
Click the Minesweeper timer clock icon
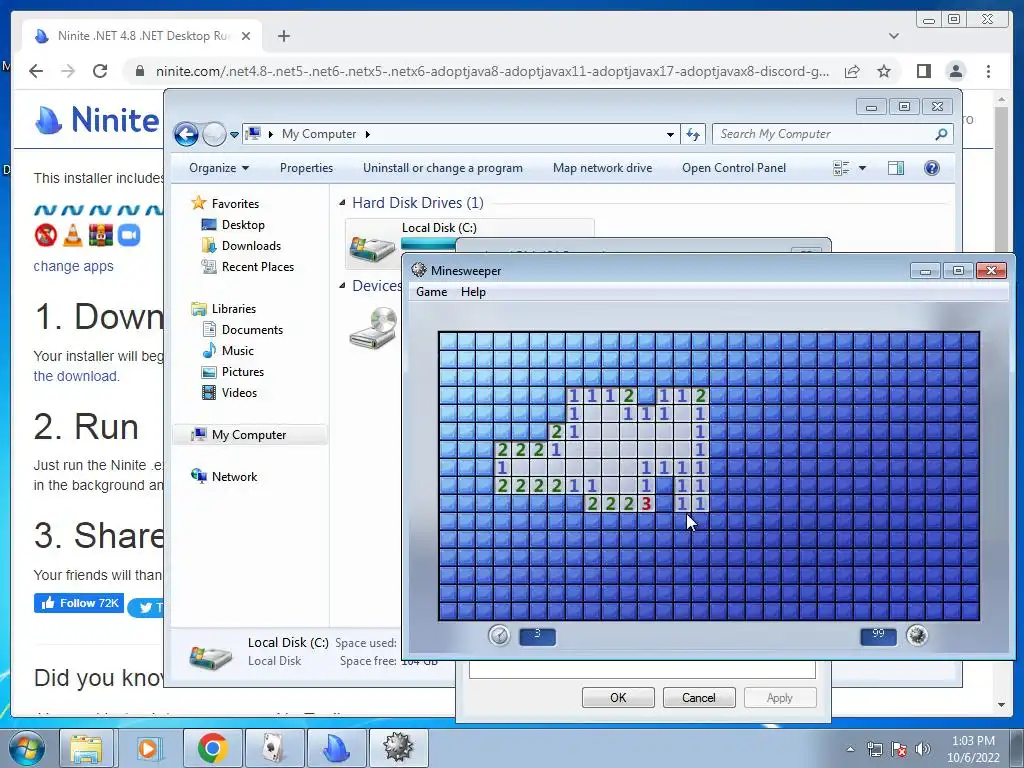[x=499, y=635]
